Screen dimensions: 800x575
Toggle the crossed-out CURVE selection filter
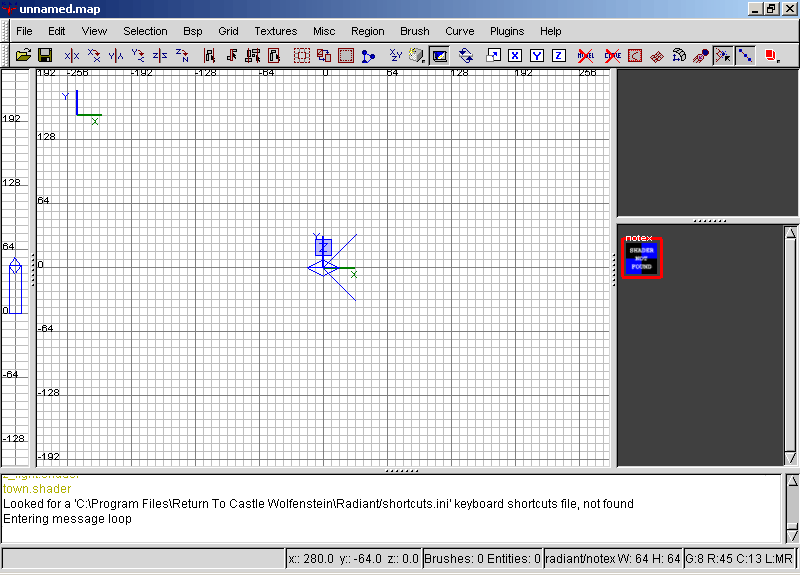coord(613,55)
